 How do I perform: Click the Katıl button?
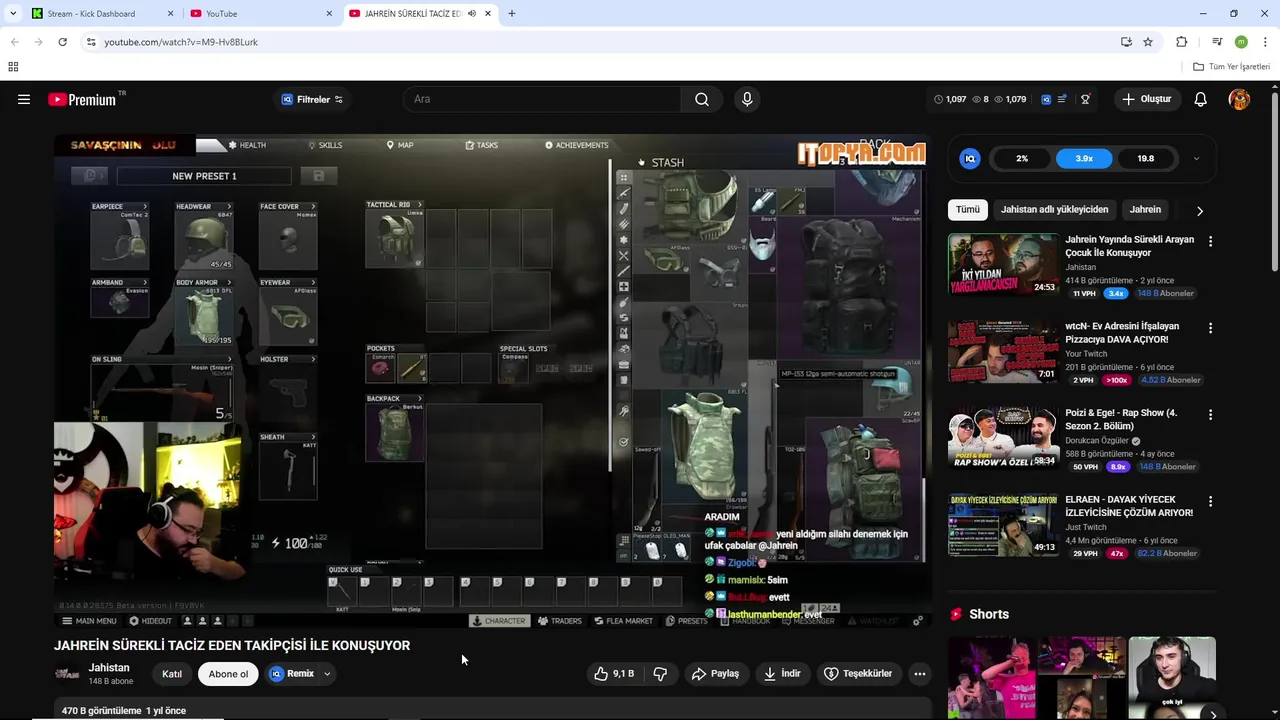172,674
